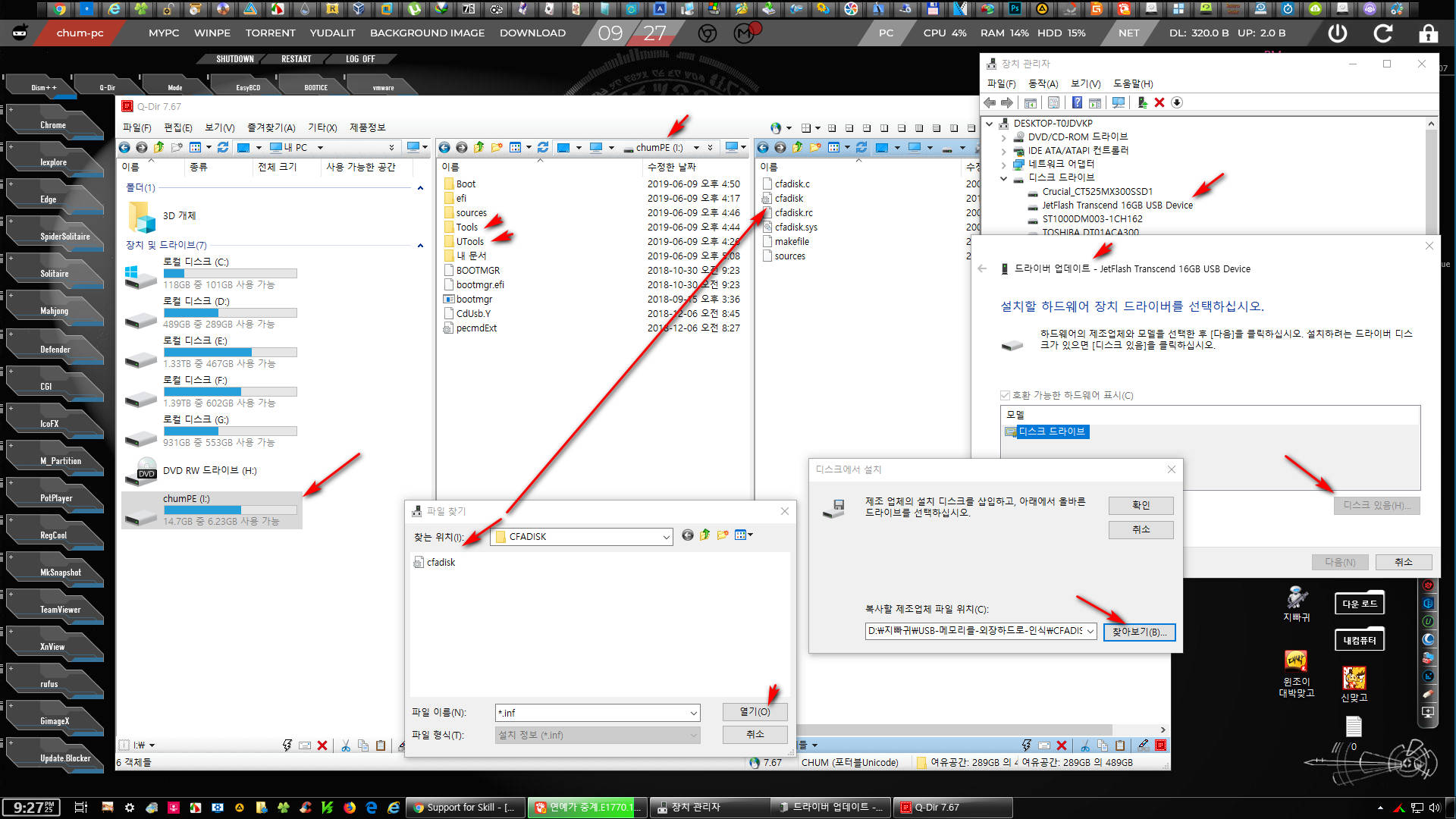Screen dimensions: 1456x819
Task: Open Device Manager 동작(A) menu
Action: (1043, 83)
